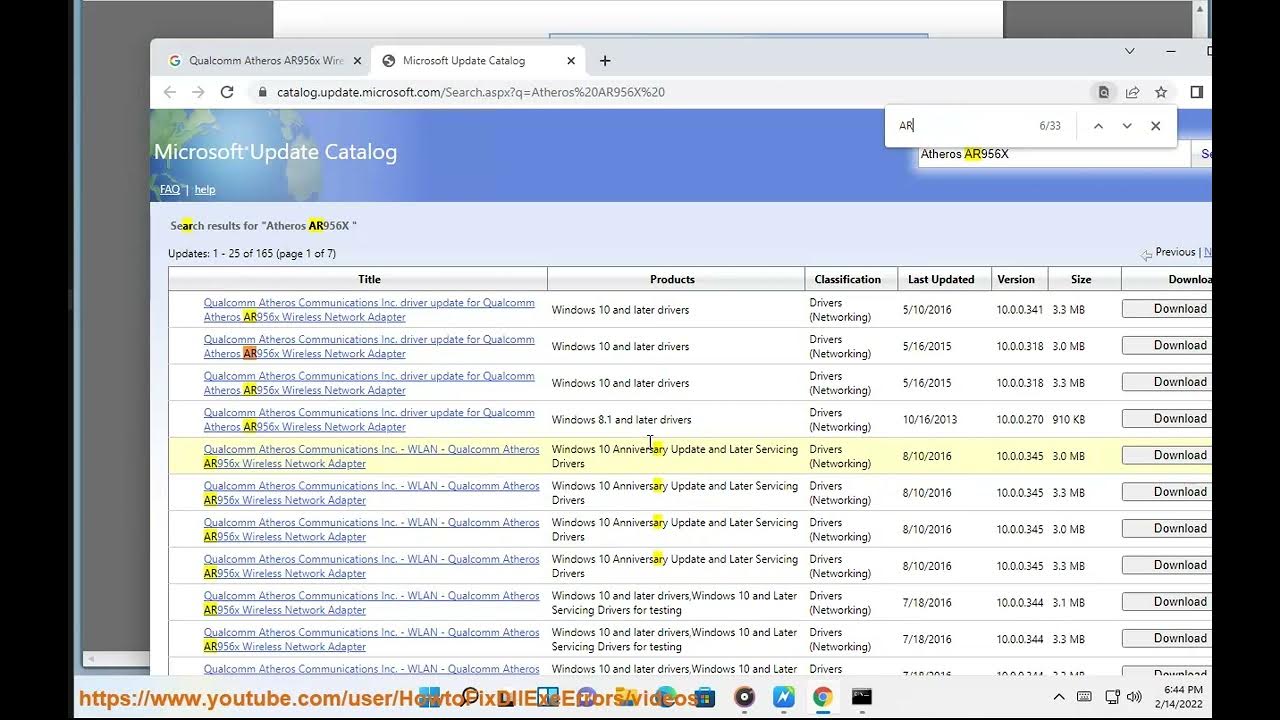
Task: Close the Microsoft Update Catalog tab
Action: pyautogui.click(x=571, y=61)
